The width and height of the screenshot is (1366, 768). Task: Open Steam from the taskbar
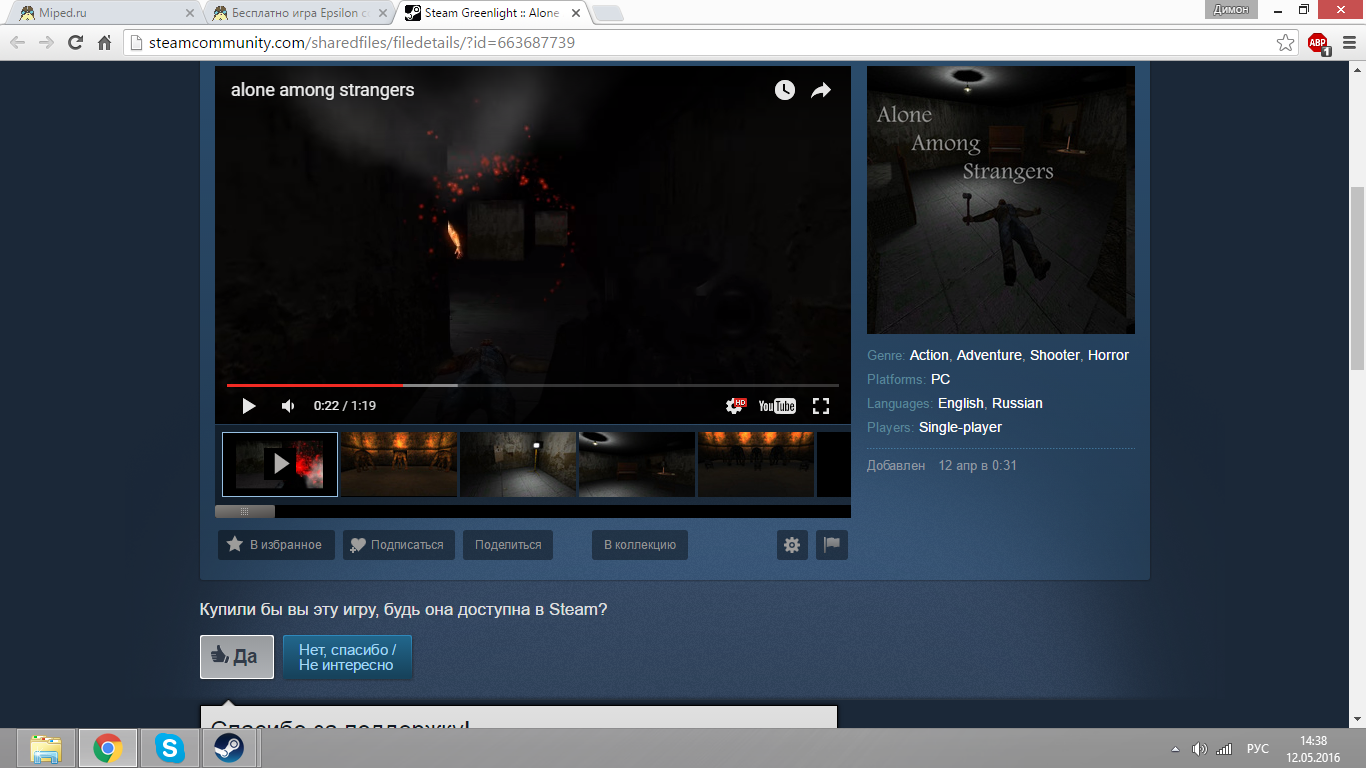[x=229, y=748]
